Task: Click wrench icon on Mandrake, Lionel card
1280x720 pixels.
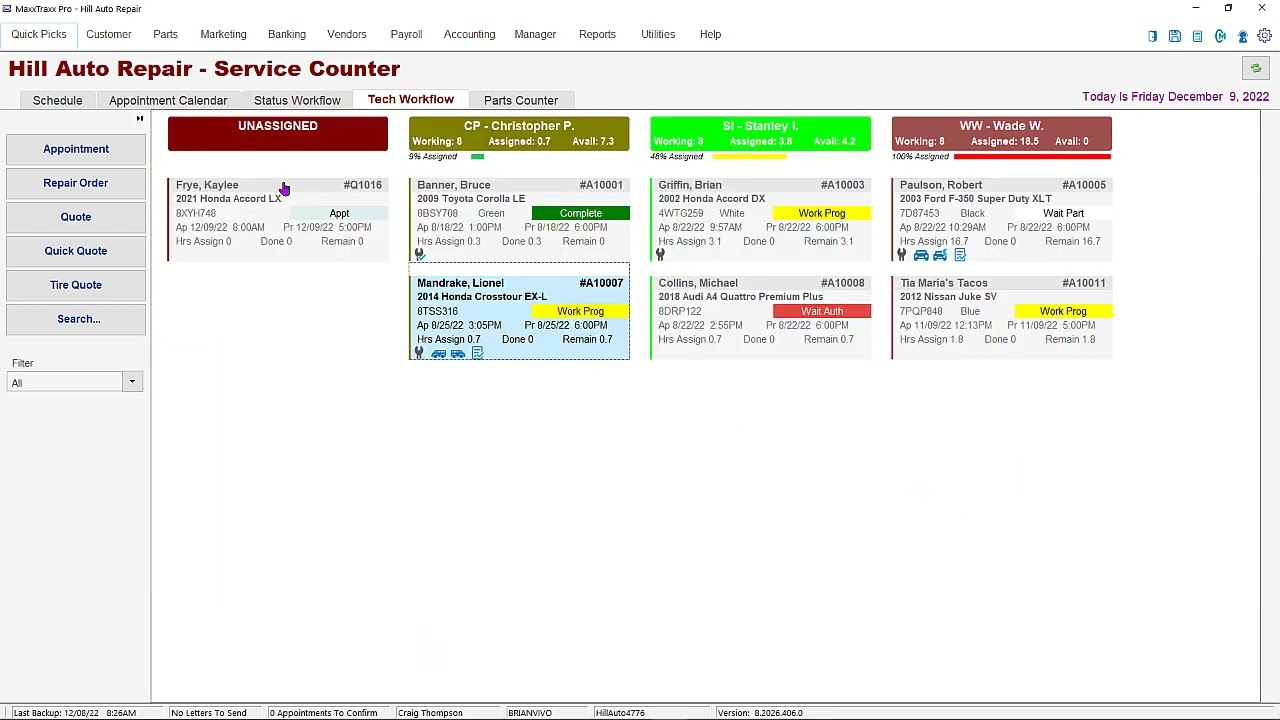Action: click(x=419, y=353)
